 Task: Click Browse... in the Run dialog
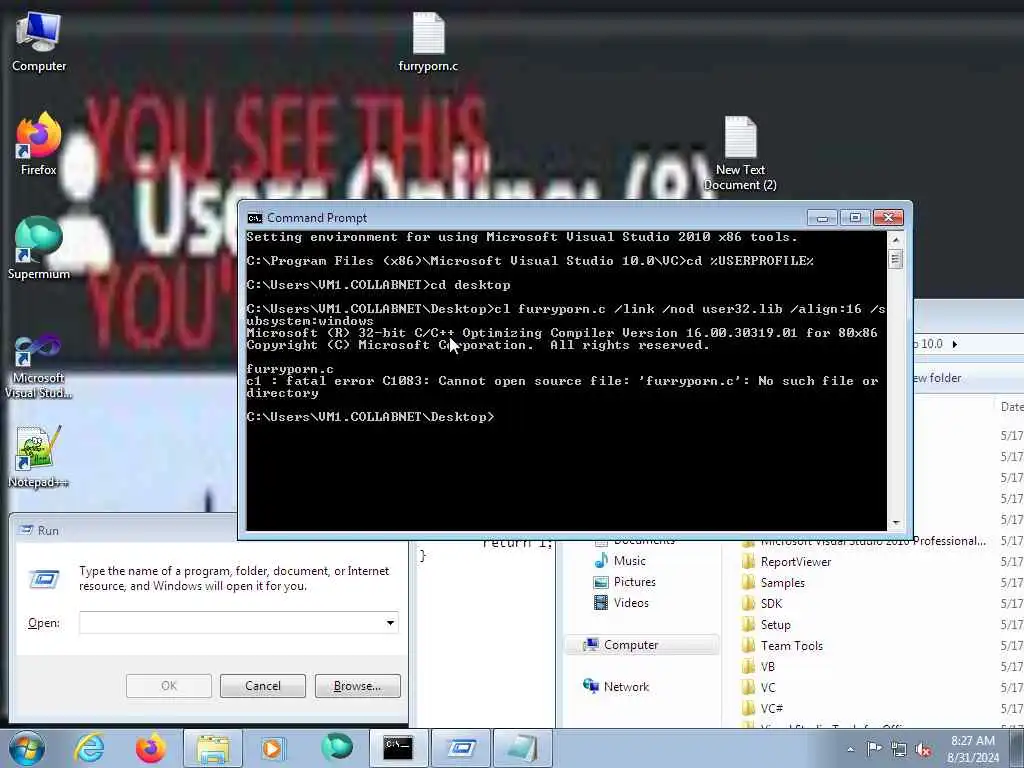coord(357,686)
